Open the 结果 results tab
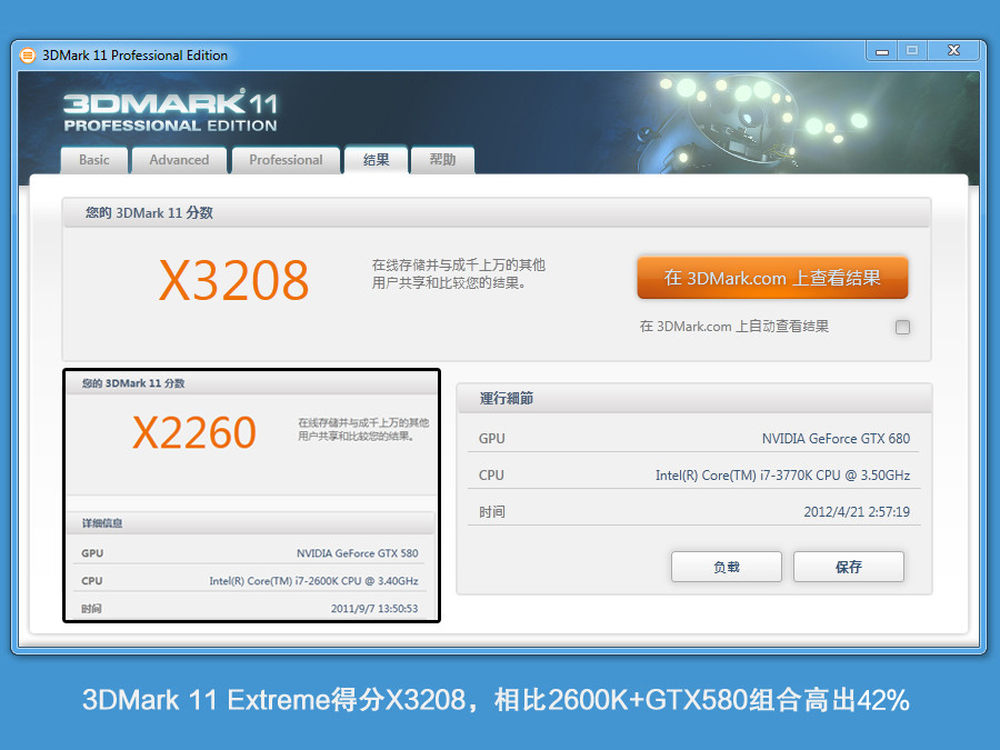This screenshot has width=1000, height=750. (376, 160)
